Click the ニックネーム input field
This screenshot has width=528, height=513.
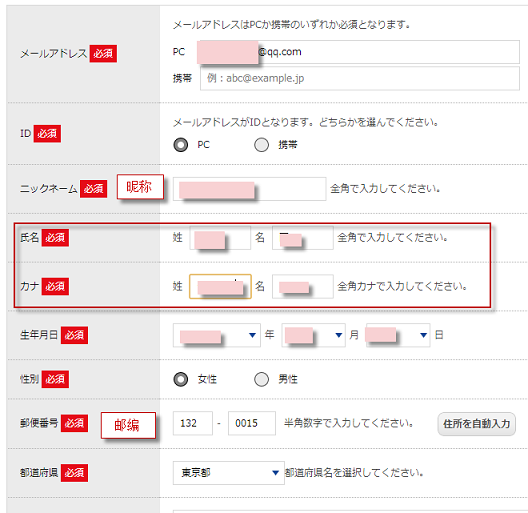click(x=250, y=189)
